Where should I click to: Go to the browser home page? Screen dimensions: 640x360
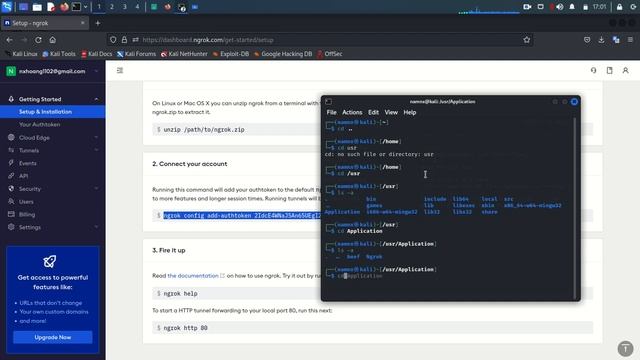click(53, 40)
